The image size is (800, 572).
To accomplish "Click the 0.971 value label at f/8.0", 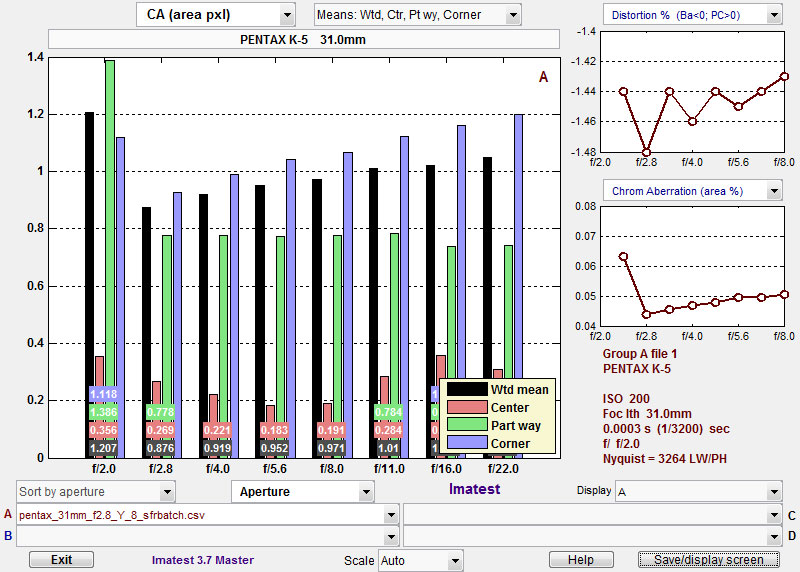I will click(x=331, y=449).
